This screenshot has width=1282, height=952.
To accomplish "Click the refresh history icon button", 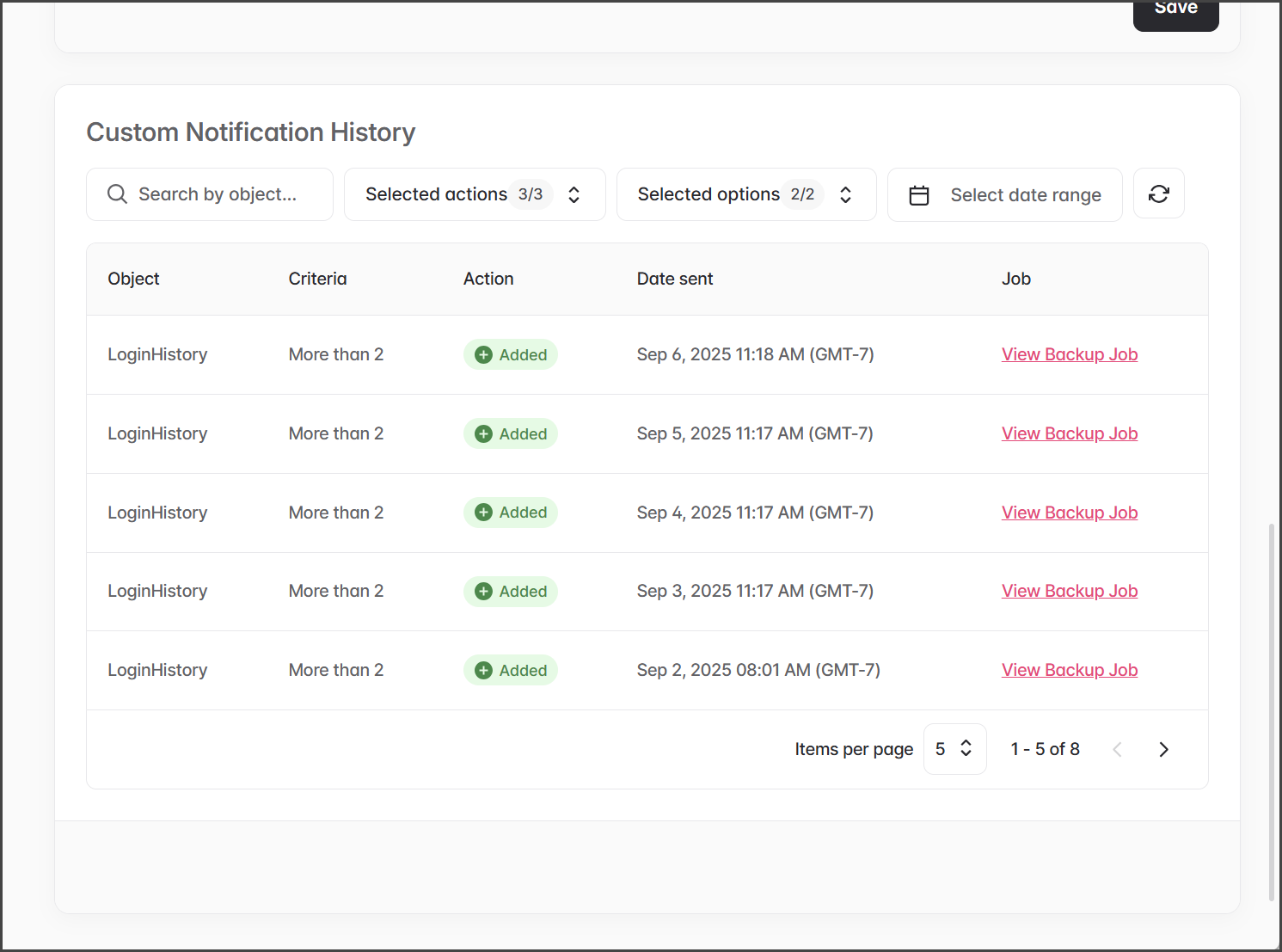I will click(1158, 194).
